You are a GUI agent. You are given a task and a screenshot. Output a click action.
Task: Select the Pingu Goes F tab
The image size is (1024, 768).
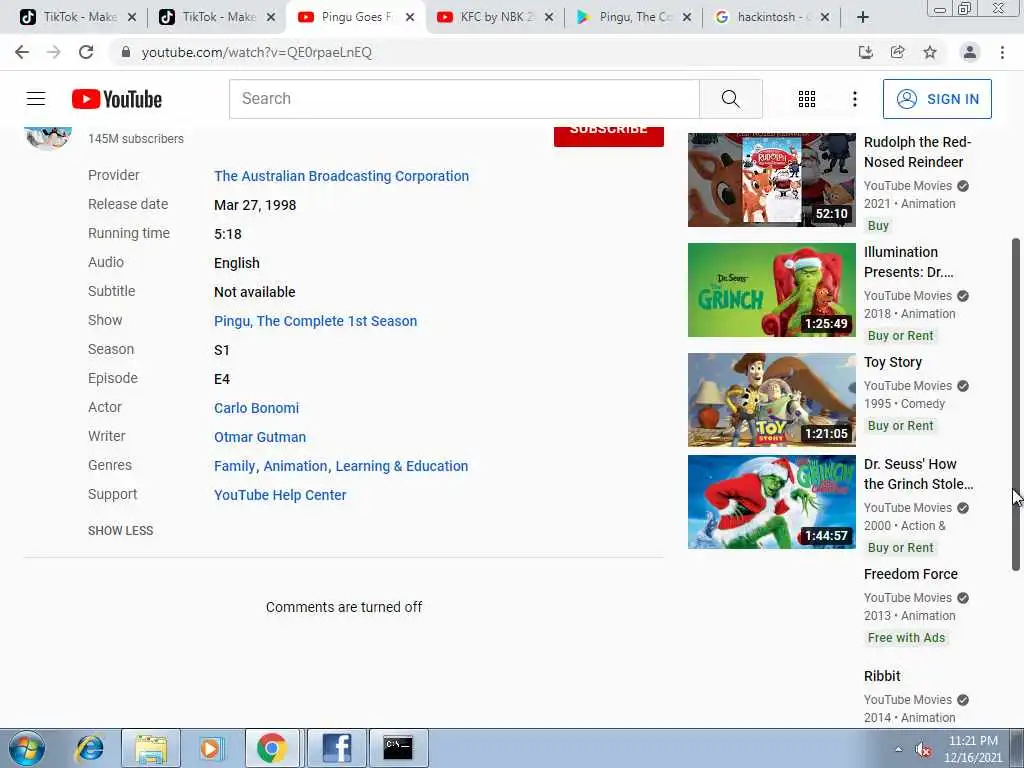point(356,17)
